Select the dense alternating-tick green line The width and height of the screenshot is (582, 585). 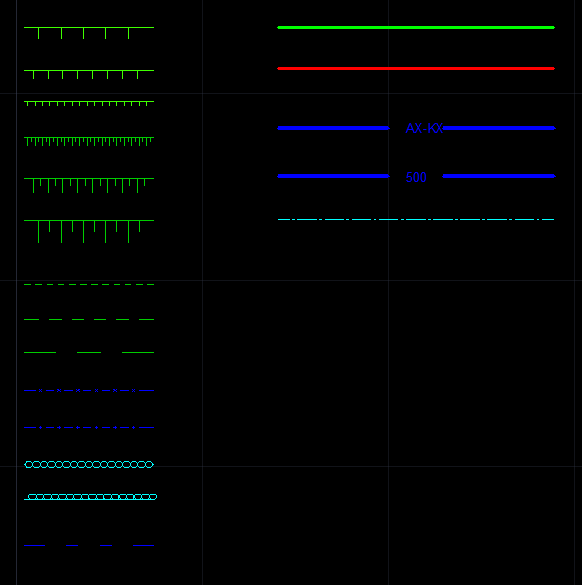pyautogui.click(x=89, y=141)
